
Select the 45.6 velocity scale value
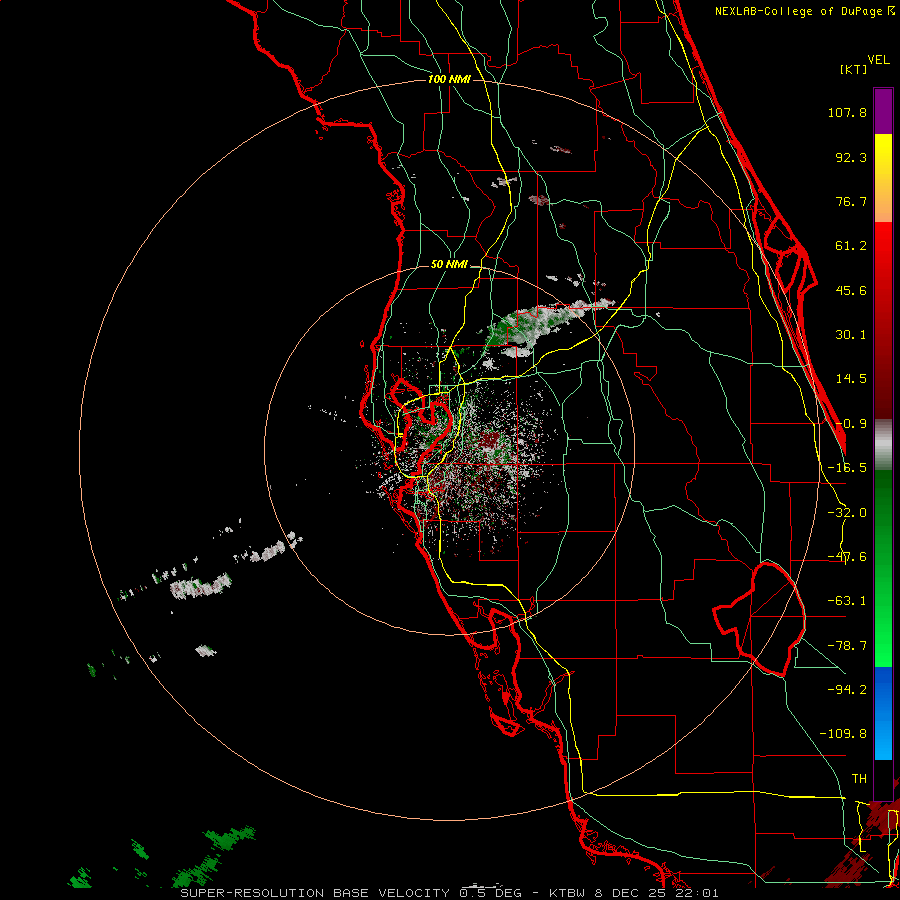pyautogui.click(x=851, y=290)
